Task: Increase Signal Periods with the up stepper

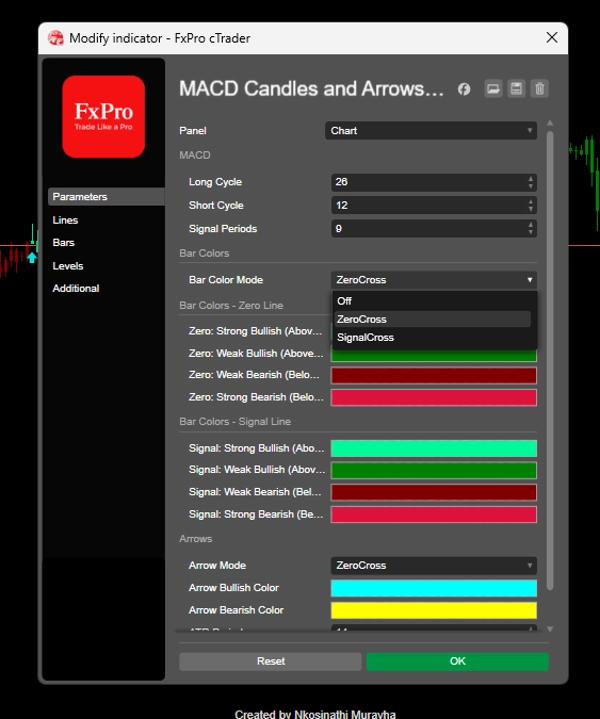Action: pyautogui.click(x=531, y=224)
